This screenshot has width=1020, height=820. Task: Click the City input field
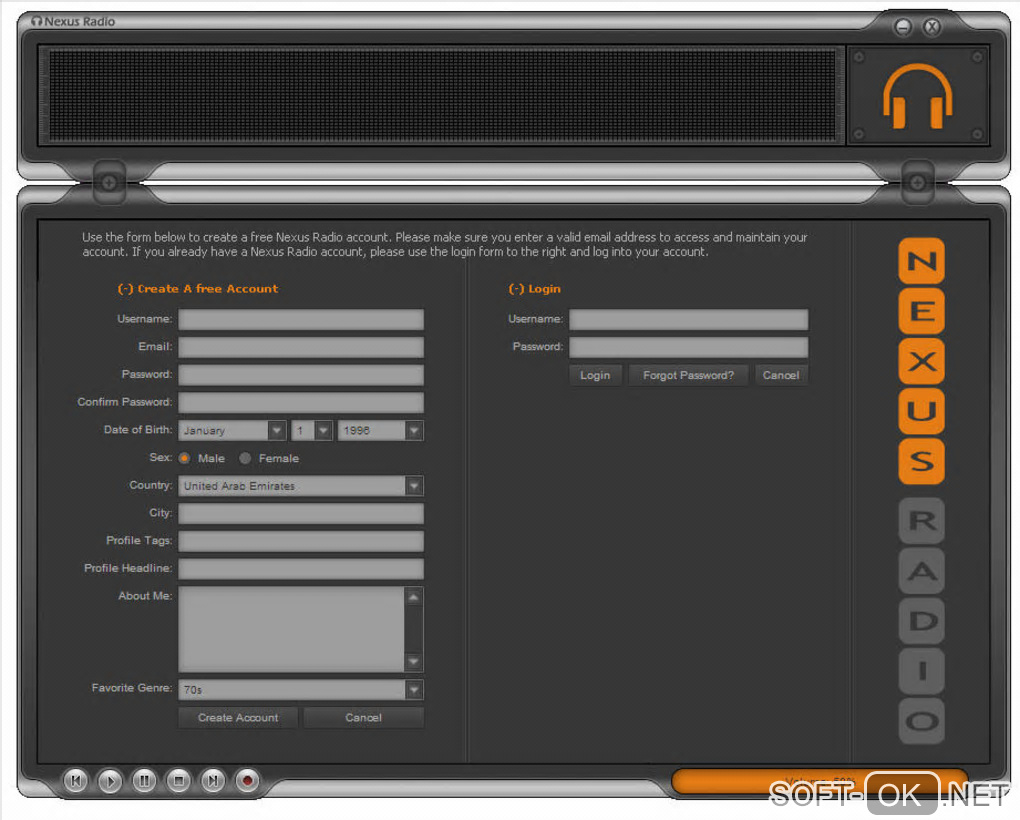pos(301,514)
